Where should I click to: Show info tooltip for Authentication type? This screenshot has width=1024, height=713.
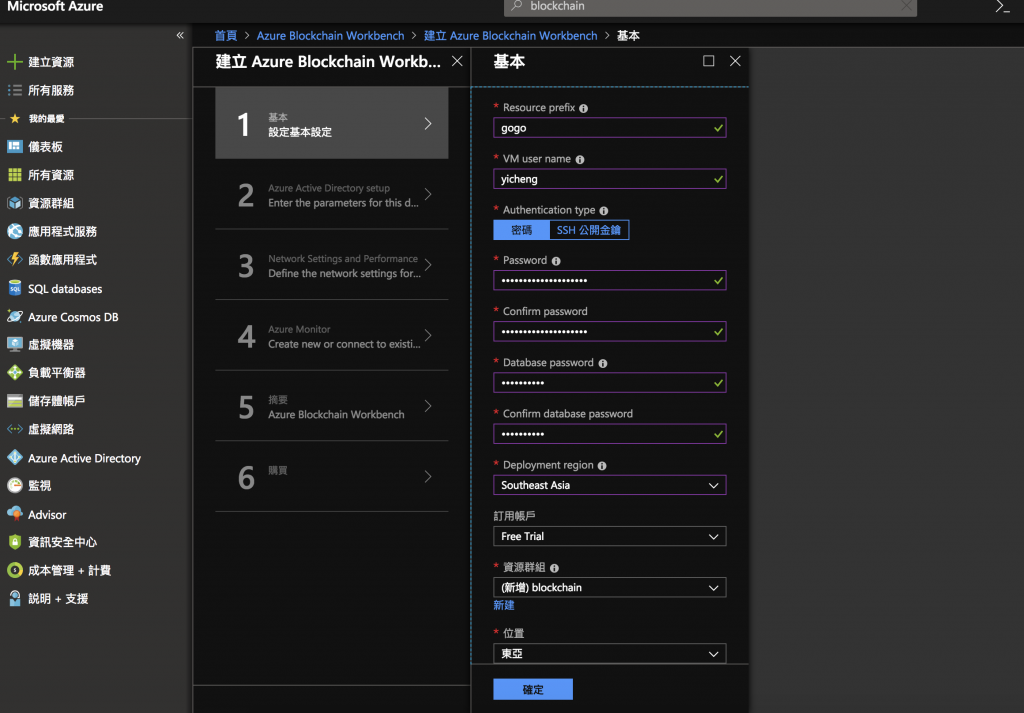click(x=603, y=211)
